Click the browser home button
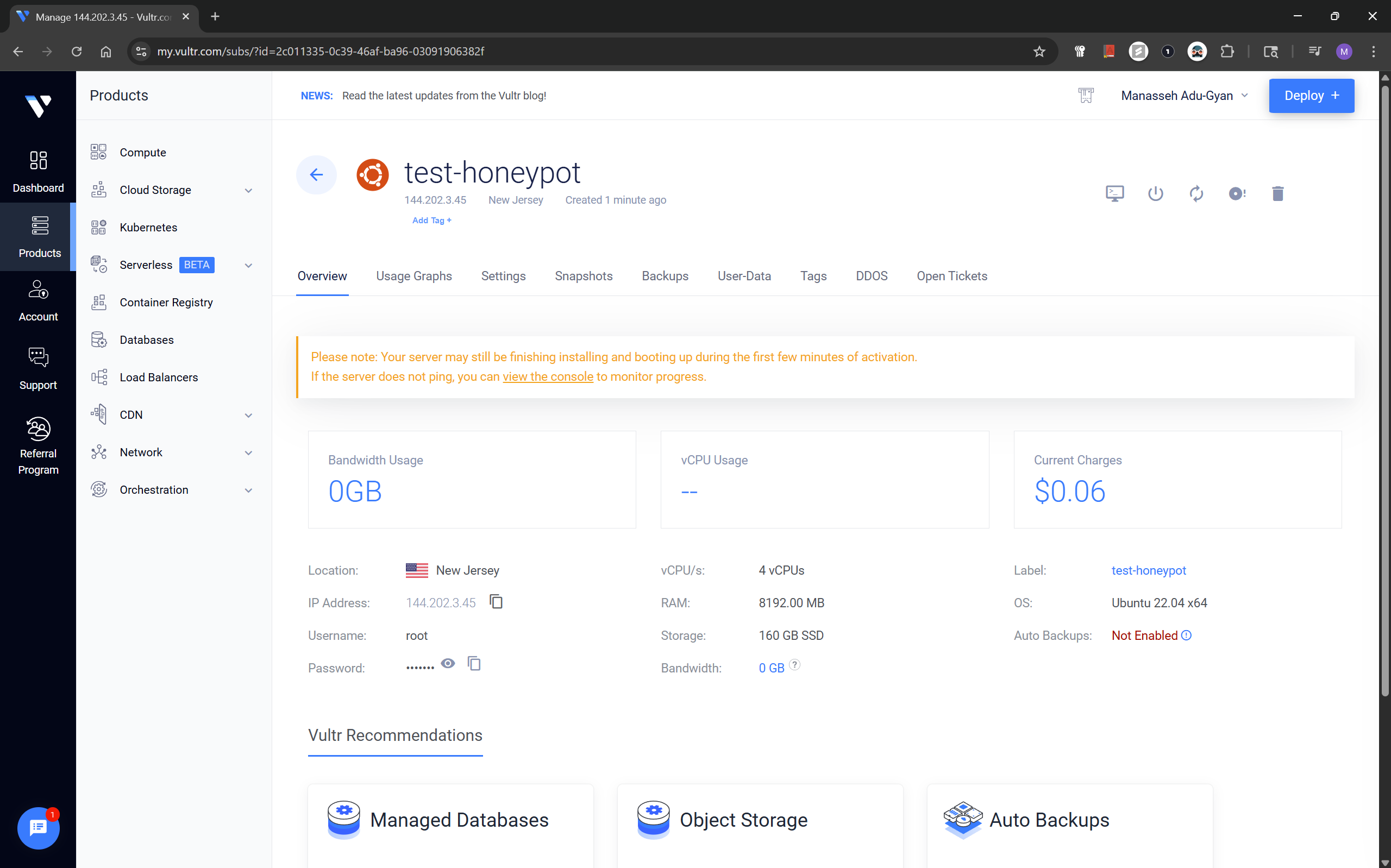The width and height of the screenshot is (1391, 868). [105, 52]
